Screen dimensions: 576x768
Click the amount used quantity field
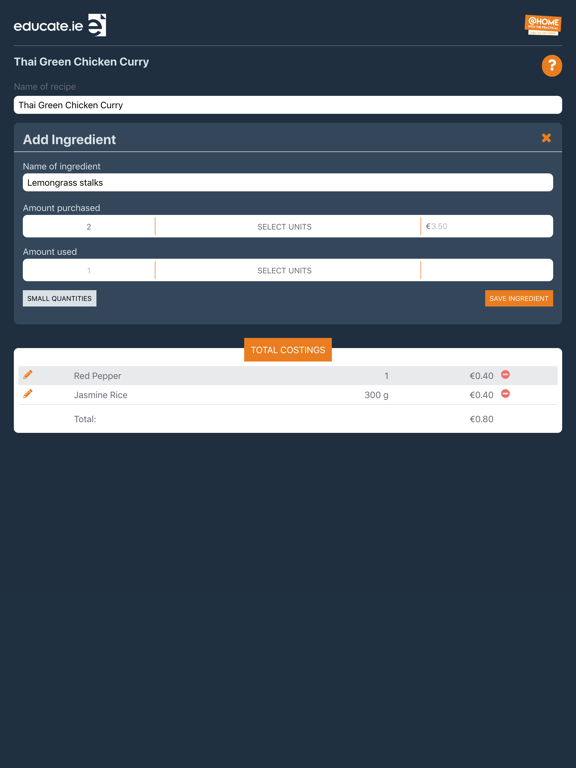click(x=89, y=270)
